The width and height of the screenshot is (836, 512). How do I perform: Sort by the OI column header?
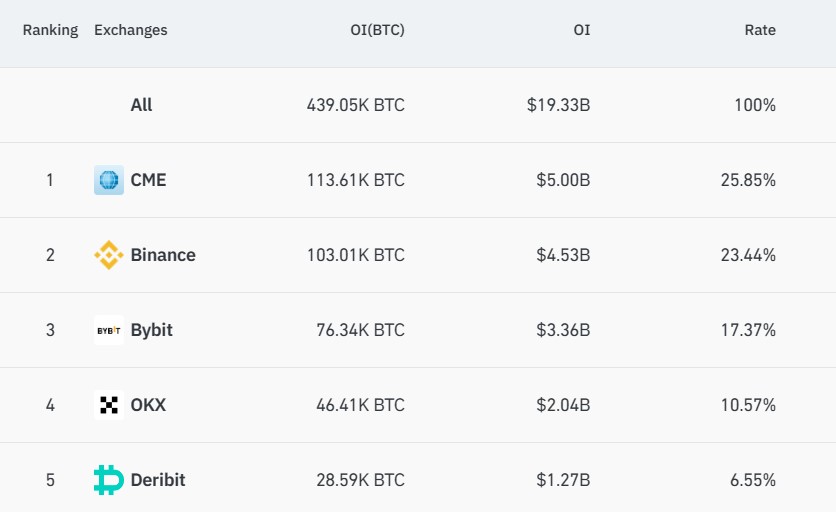pos(582,30)
